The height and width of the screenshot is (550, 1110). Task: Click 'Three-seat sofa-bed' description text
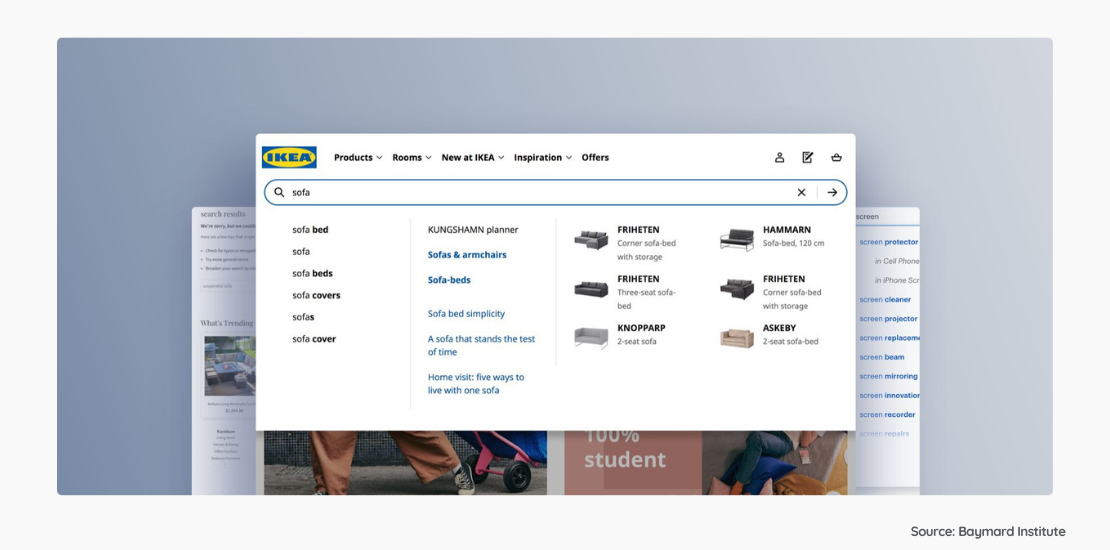[646, 299]
